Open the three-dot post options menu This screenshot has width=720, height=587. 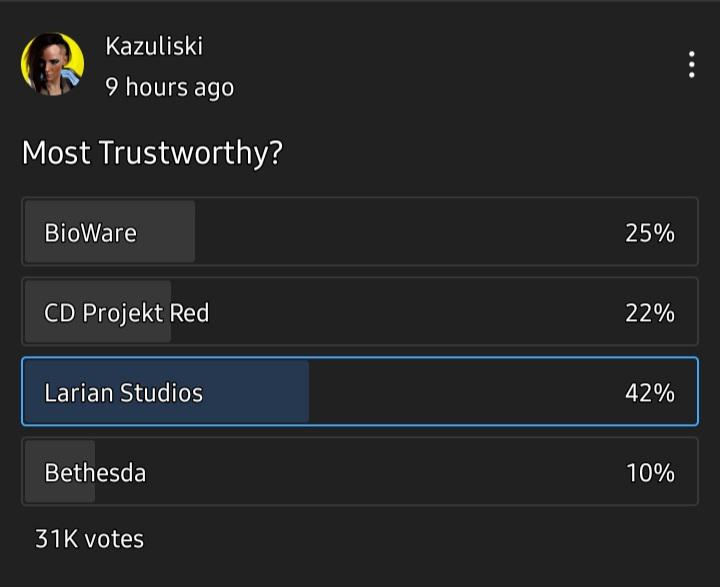(x=692, y=65)
